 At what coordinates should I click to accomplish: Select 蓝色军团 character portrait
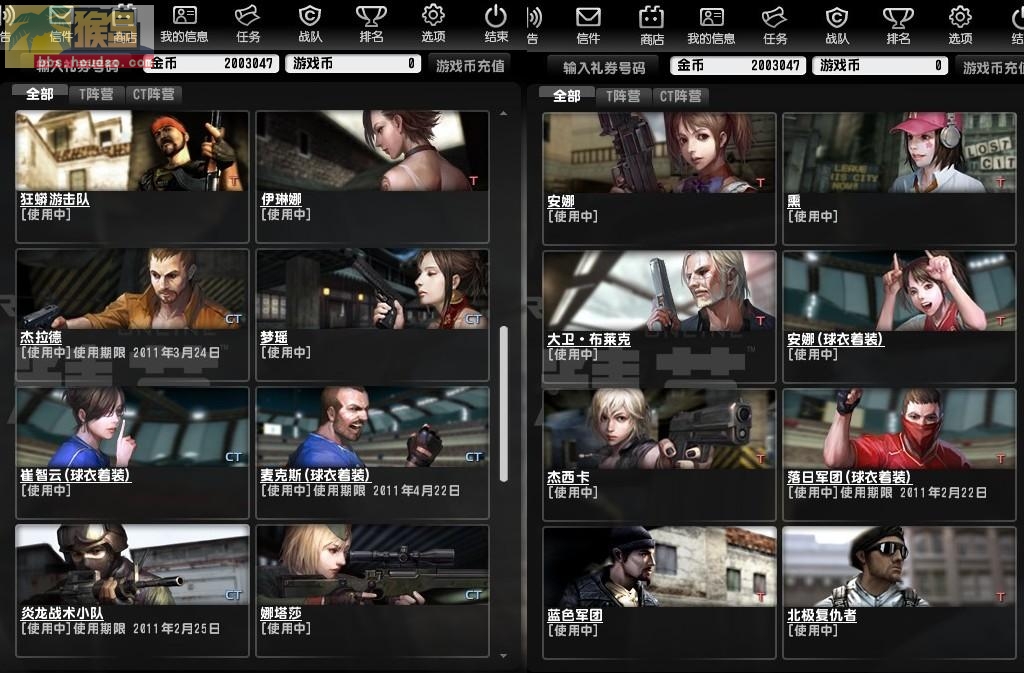coord(660,567)
